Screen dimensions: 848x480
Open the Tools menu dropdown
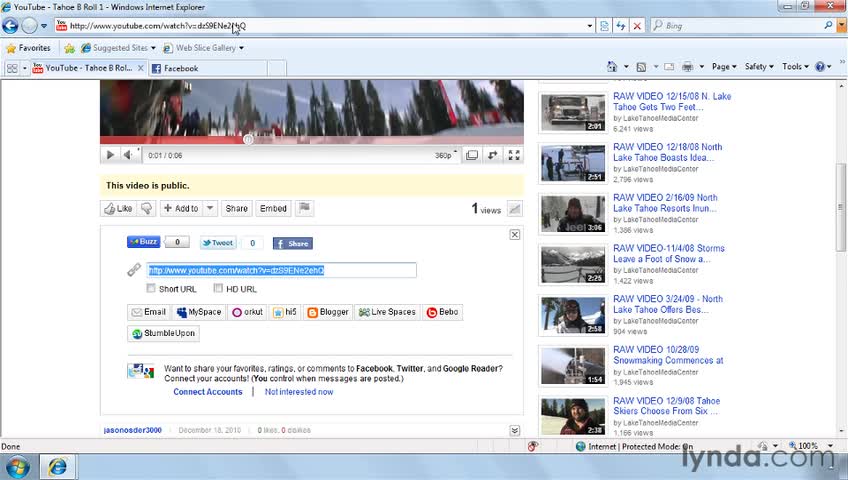[795, 66]
